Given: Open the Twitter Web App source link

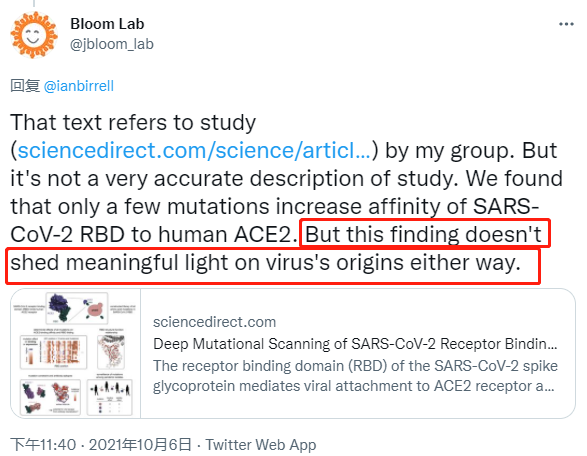Looking at the screenshot, I should [261, 445].
